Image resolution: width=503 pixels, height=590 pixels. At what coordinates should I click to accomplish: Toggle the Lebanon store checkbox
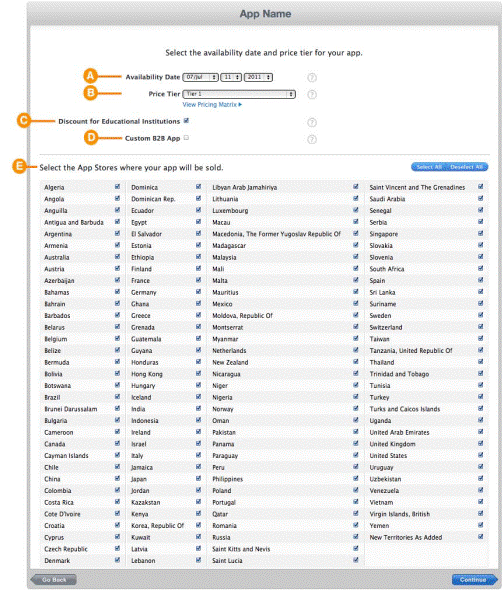[199, 560]
